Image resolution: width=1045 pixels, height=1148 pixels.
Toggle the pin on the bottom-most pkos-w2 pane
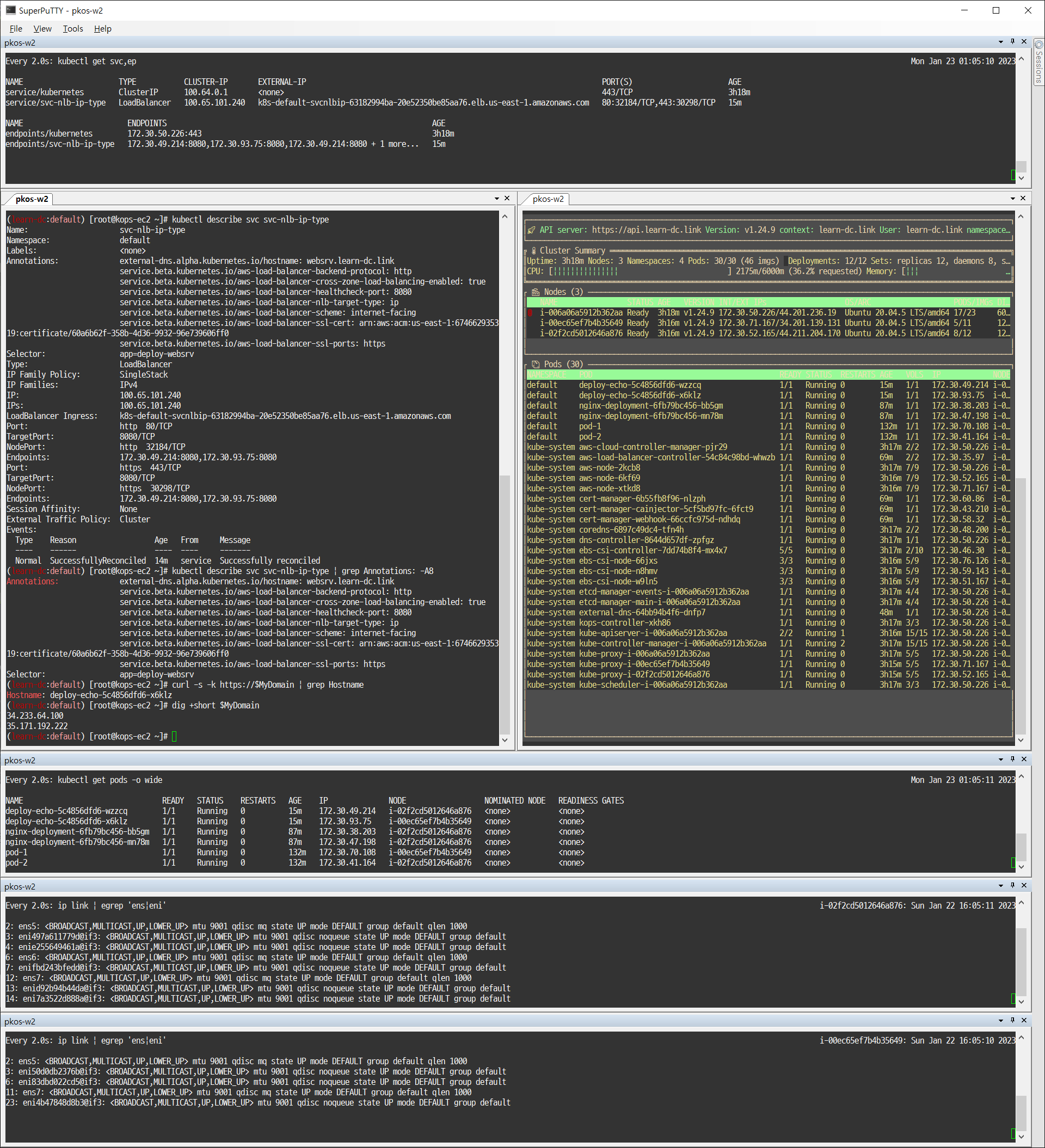(x=1012, y=1021)
